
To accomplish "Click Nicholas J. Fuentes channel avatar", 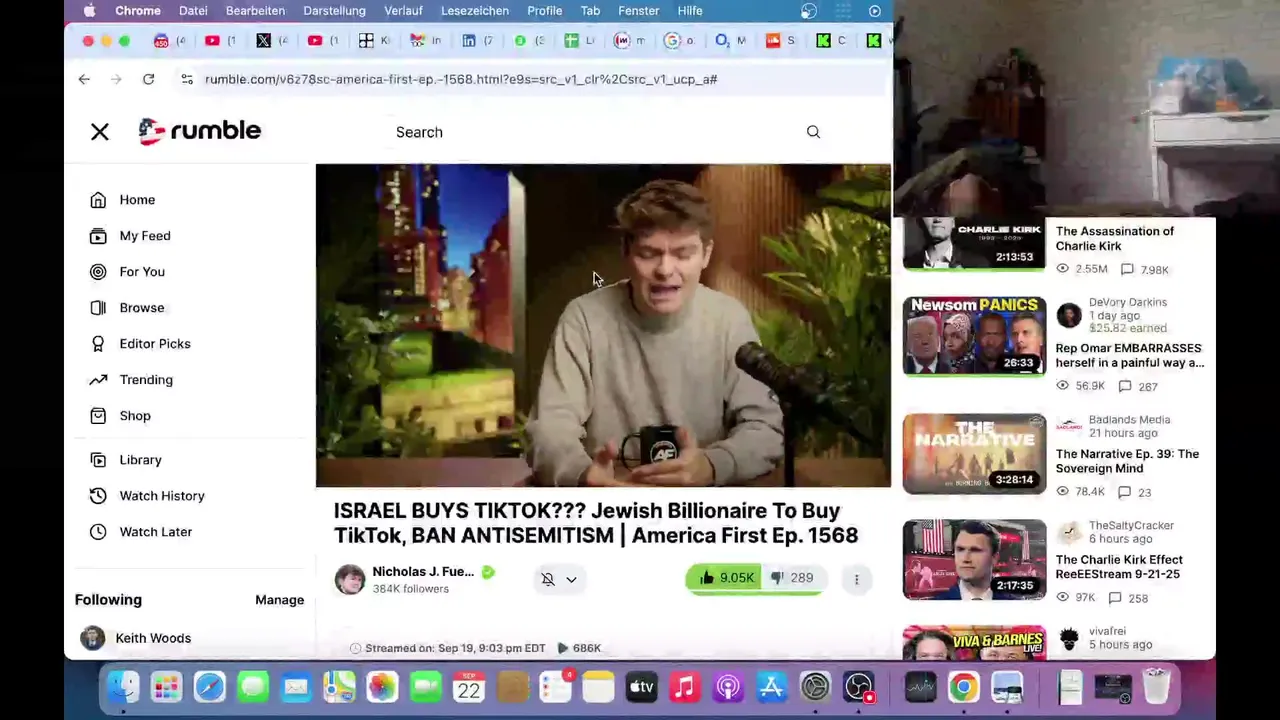I will [350, 579].
